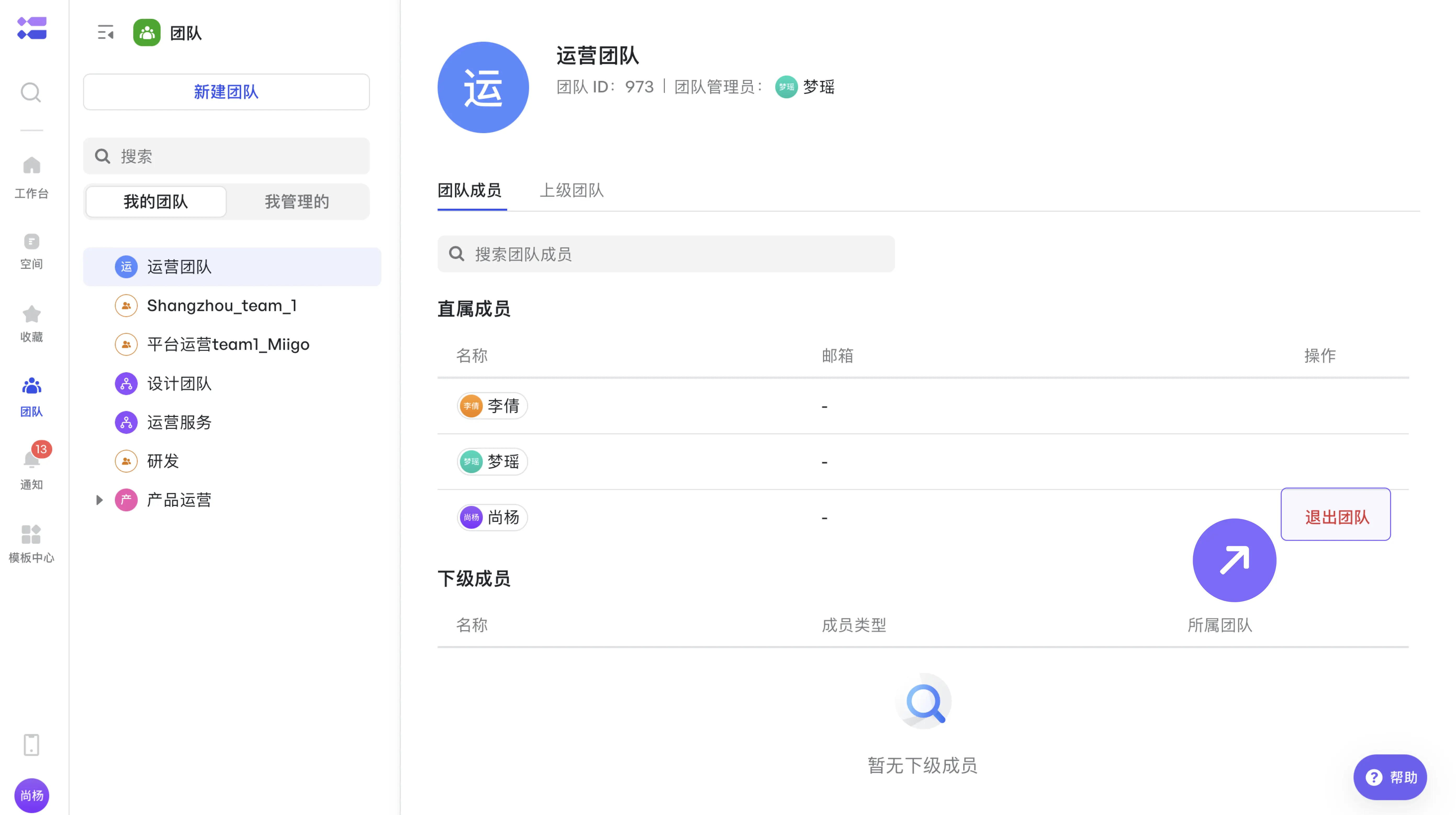This screenshot has height=815, width=1456.
Task: Click the 暂无下级成员 empty-state text
Action: (922, 765)
